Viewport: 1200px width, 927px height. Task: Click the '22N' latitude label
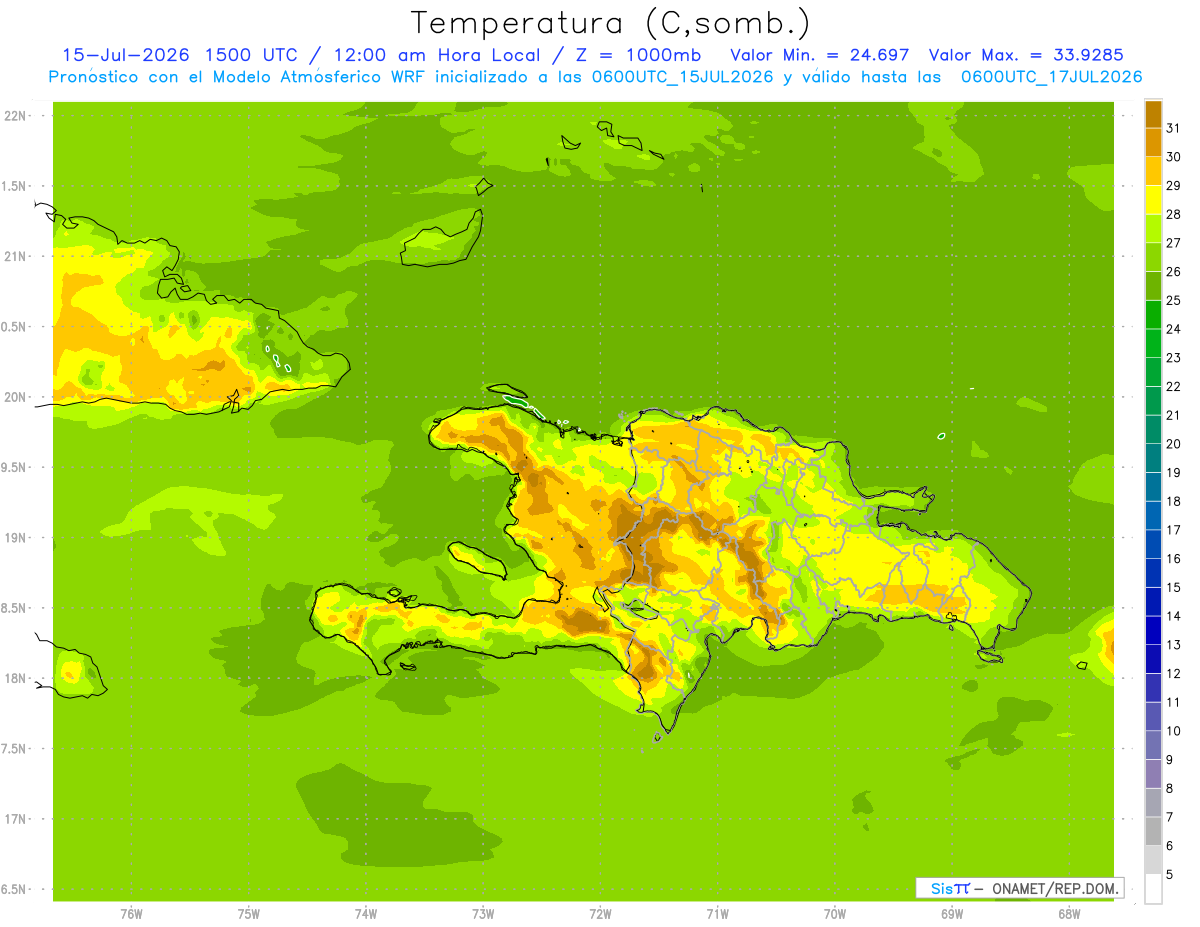(x=16, y=116)
